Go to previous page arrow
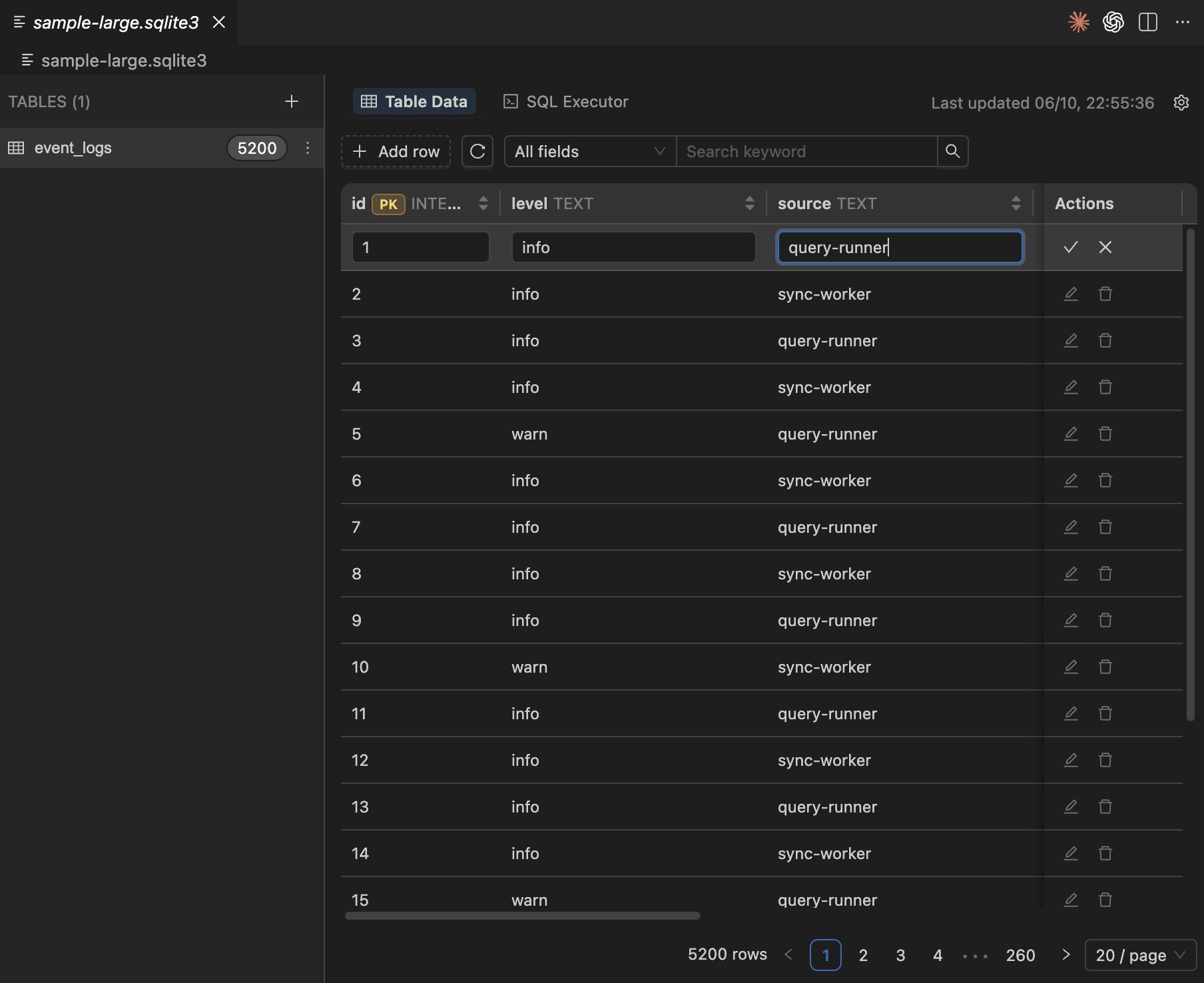The width and height of the screenshot is (1204, 983). click(788, 954)
